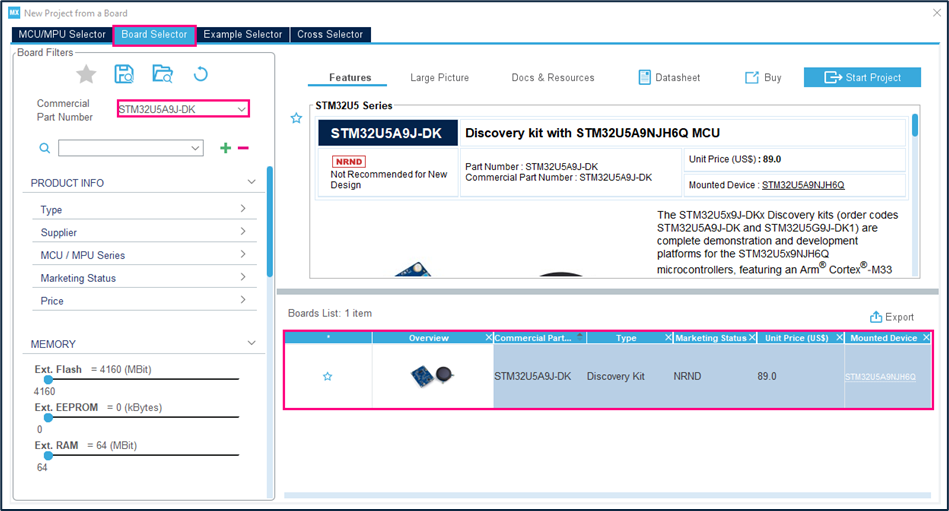The height and width of the screenshot is (511, 949).
Task: Click the Export button
Action: pyautogui.click(x=892, y=317)
